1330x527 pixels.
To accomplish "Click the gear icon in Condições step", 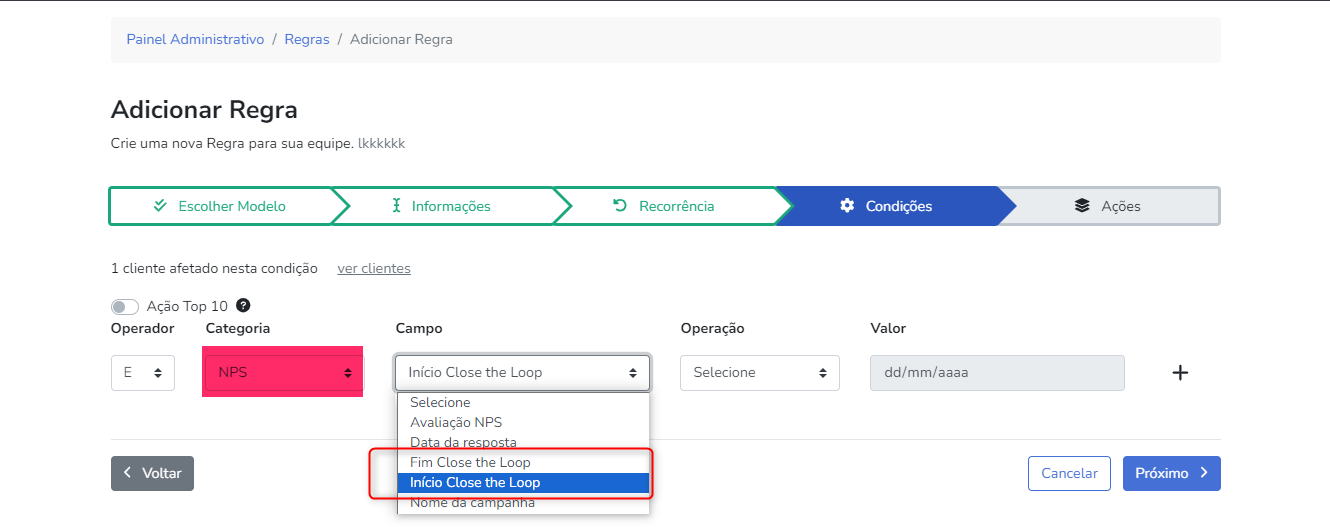I will [847, 206].
